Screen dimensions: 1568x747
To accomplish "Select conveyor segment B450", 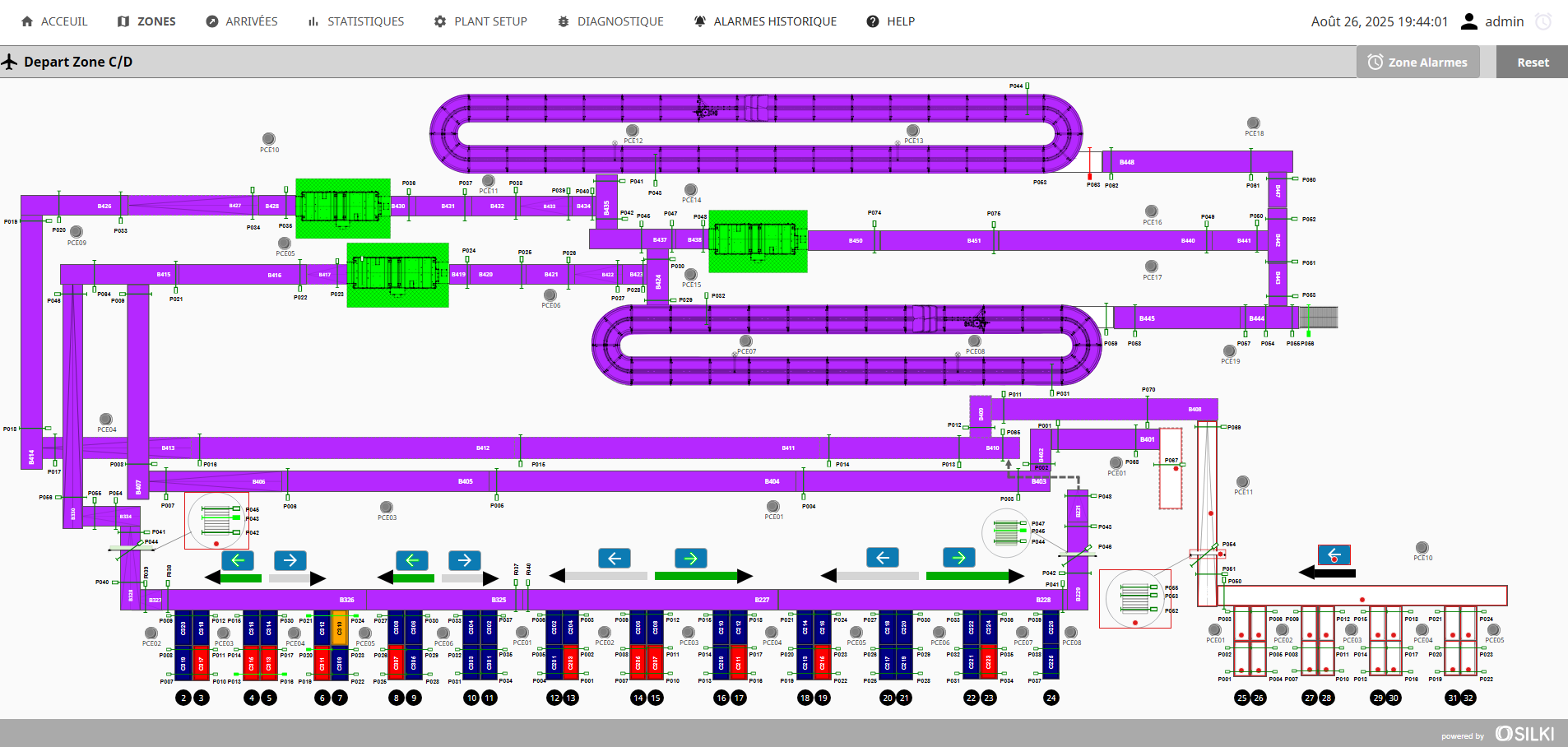I will click(x=844, y=240).
